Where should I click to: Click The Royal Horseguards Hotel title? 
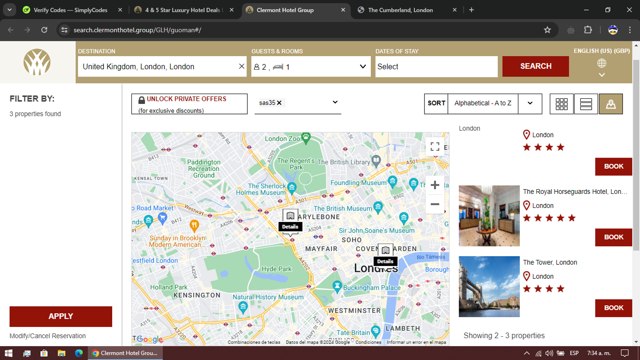point(575,191)
